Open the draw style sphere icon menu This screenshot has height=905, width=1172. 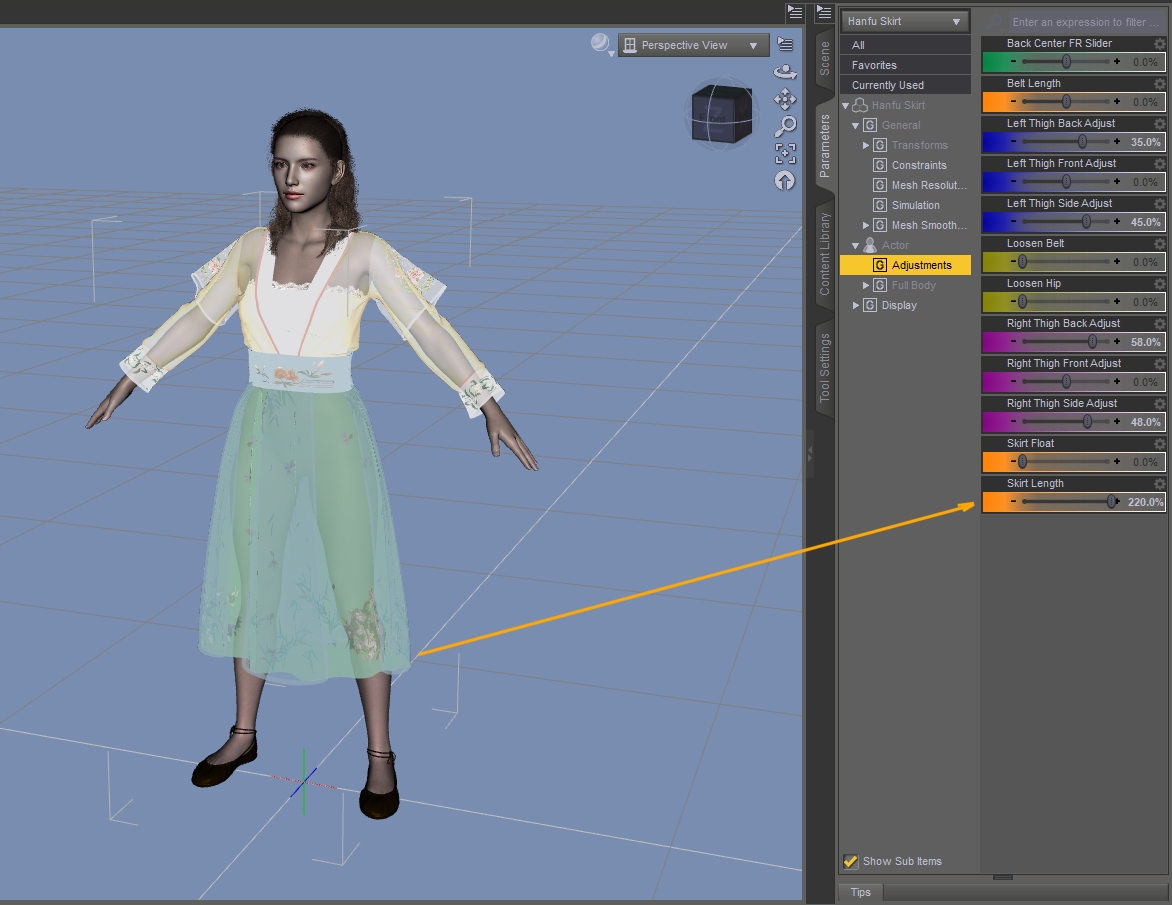(x=600, y=44)
